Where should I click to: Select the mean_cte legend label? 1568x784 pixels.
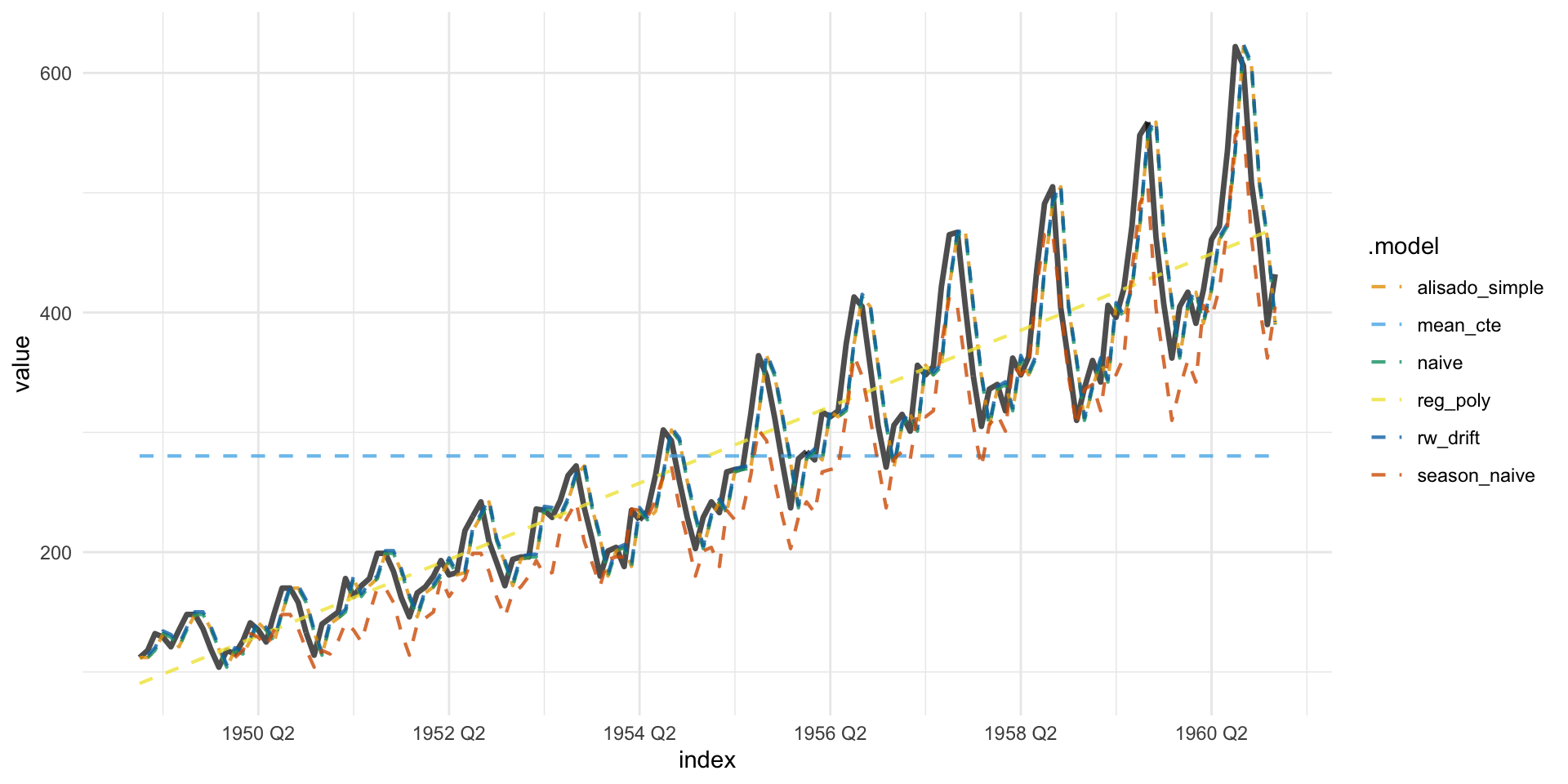pos(1459,325)
